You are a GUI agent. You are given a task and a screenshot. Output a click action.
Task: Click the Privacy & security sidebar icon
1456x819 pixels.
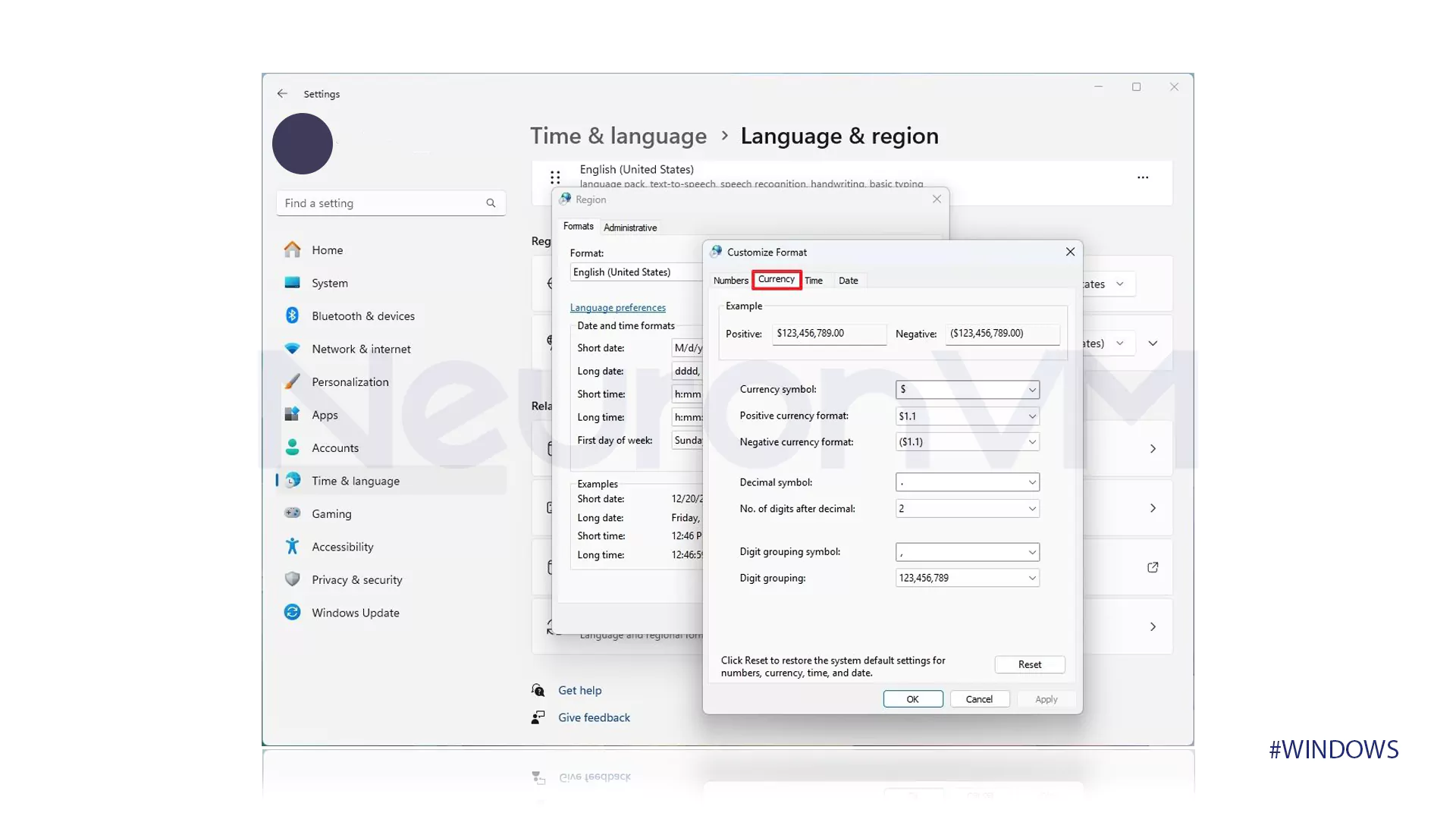[291, 579]
